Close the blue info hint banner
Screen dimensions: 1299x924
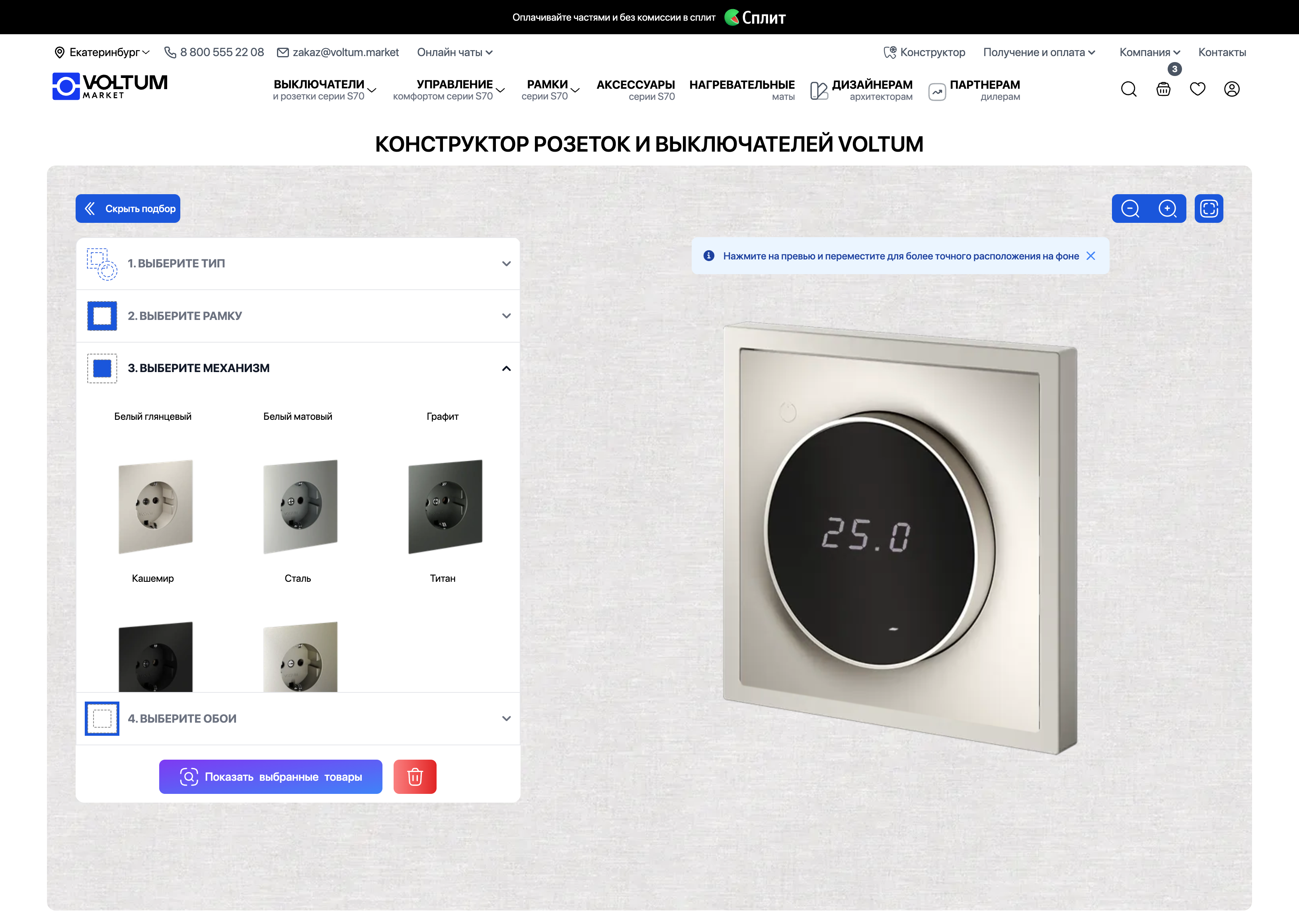(1091, 256)
